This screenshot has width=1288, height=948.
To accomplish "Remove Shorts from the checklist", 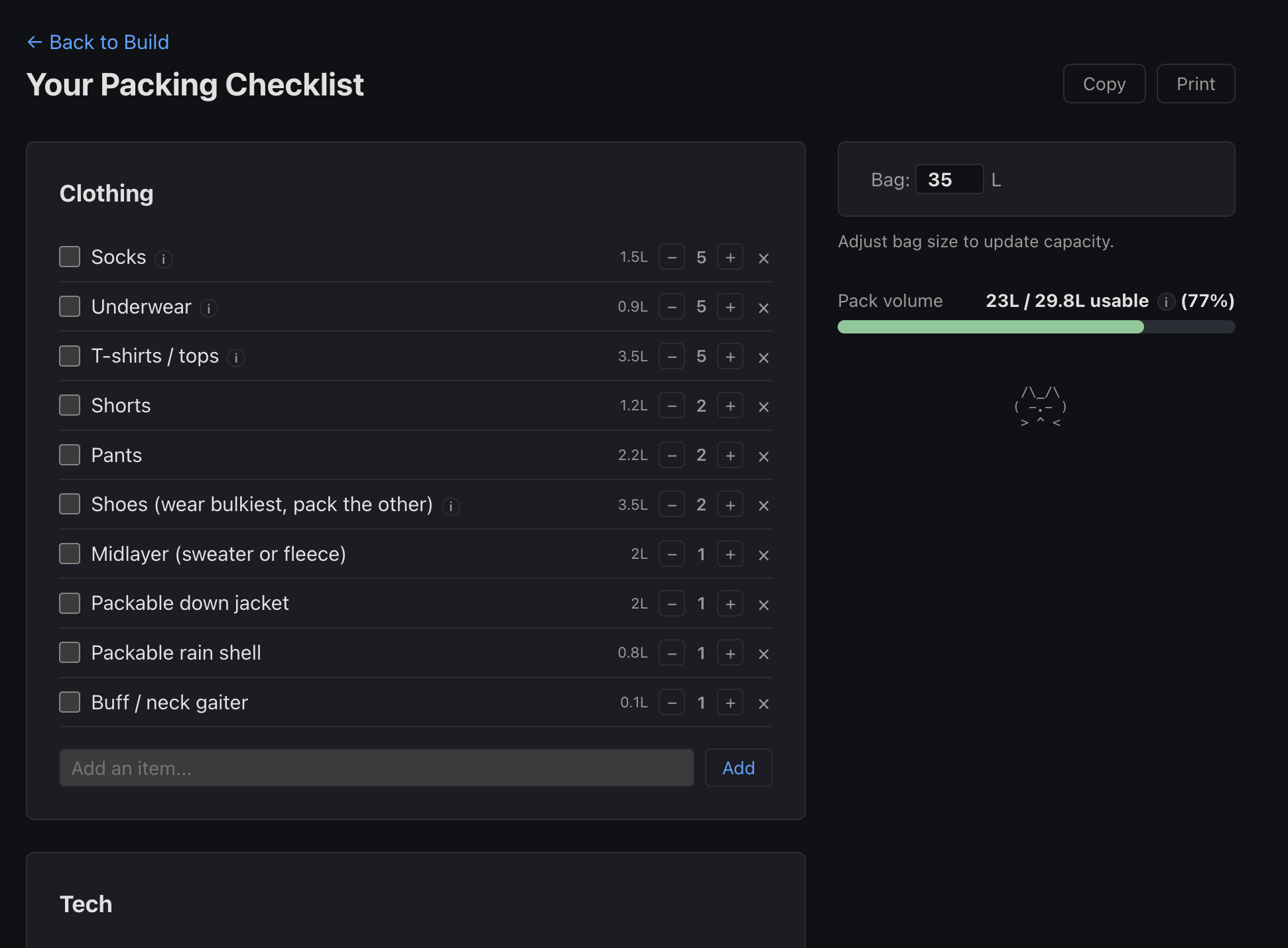I will [763, 406].
